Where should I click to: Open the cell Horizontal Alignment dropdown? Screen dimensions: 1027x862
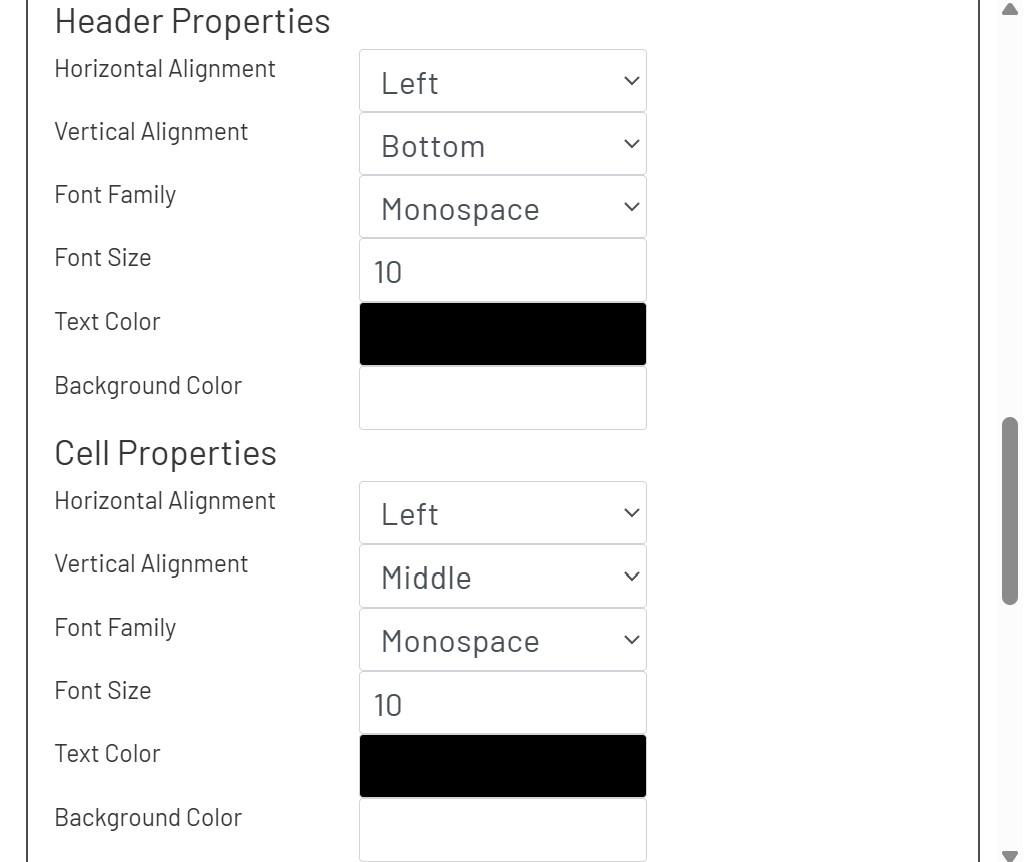[502, 513]
